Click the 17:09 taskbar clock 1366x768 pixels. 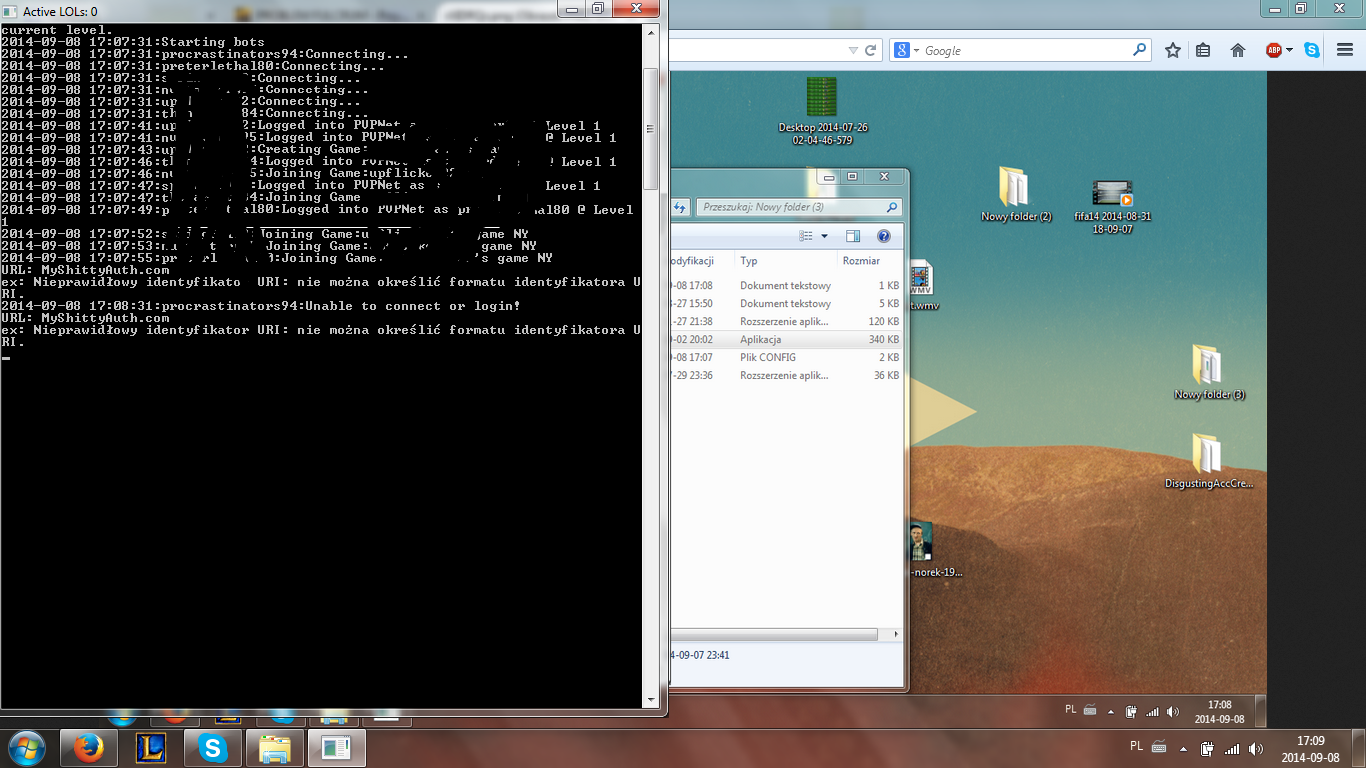[1310, 749]
